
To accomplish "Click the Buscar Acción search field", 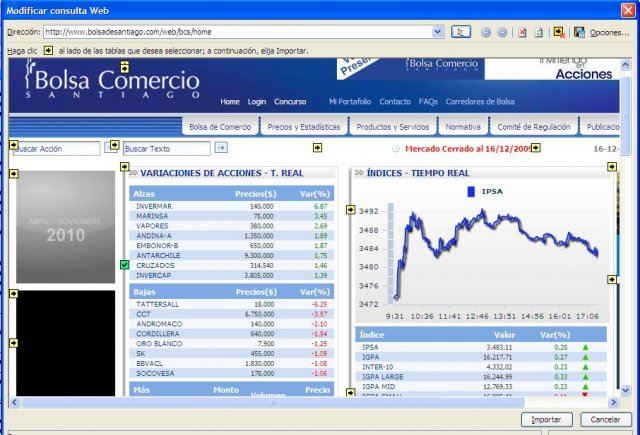I will pos(56,149).
